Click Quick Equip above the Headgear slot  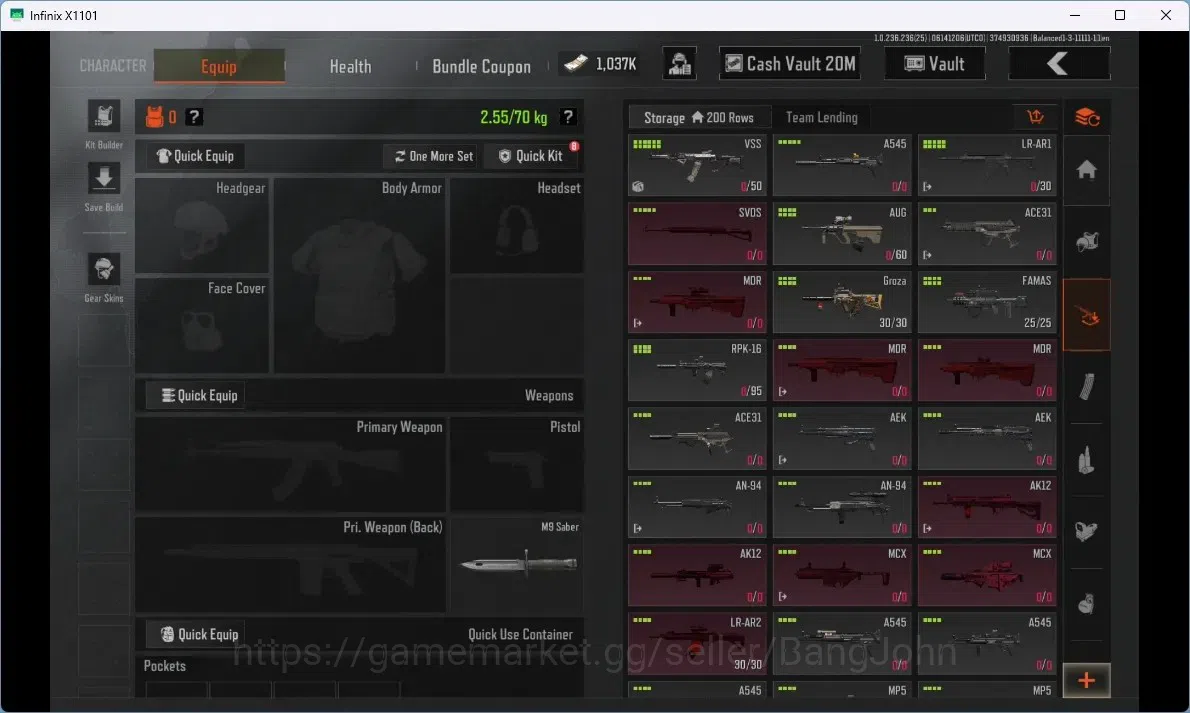195,156
